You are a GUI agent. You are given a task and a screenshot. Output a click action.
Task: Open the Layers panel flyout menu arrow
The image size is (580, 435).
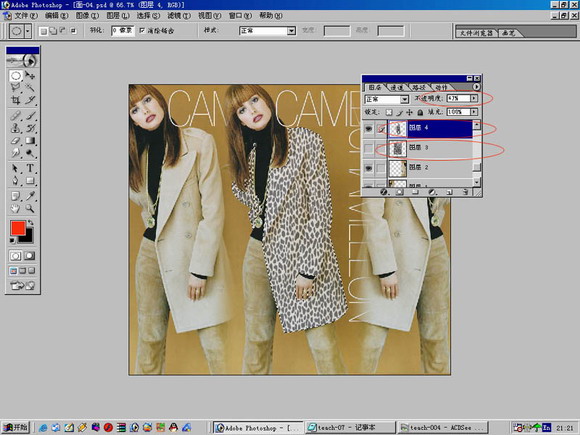tap(476, 87)
